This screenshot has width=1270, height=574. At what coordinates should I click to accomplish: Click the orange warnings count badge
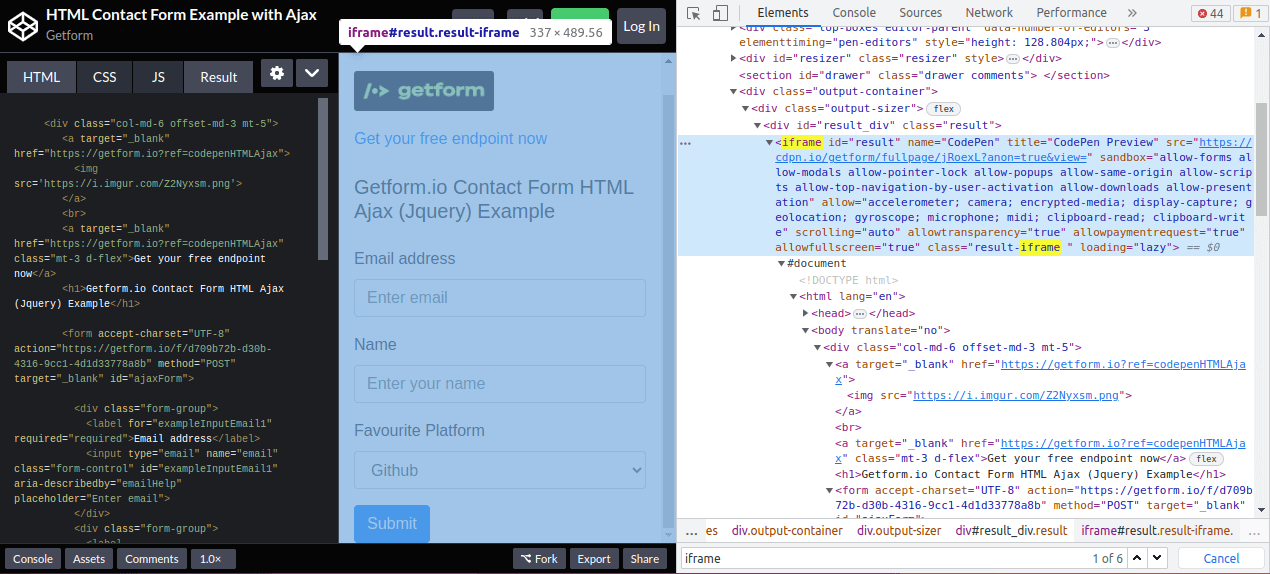point(1250,13)
